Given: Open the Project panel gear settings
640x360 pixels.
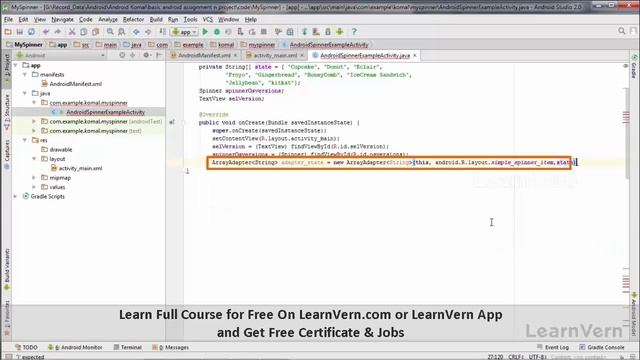Looking at the screenshot, I should (147, 55).
